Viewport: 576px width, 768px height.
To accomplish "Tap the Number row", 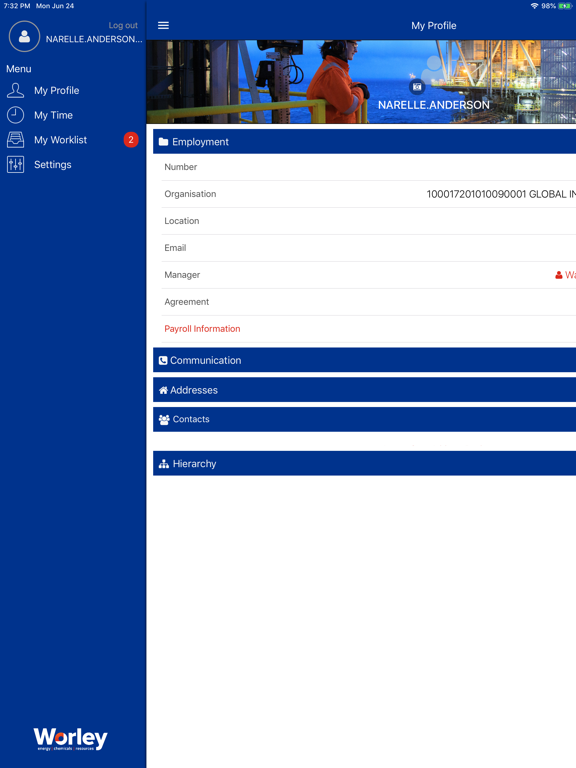I will click(x=369, y=167).
